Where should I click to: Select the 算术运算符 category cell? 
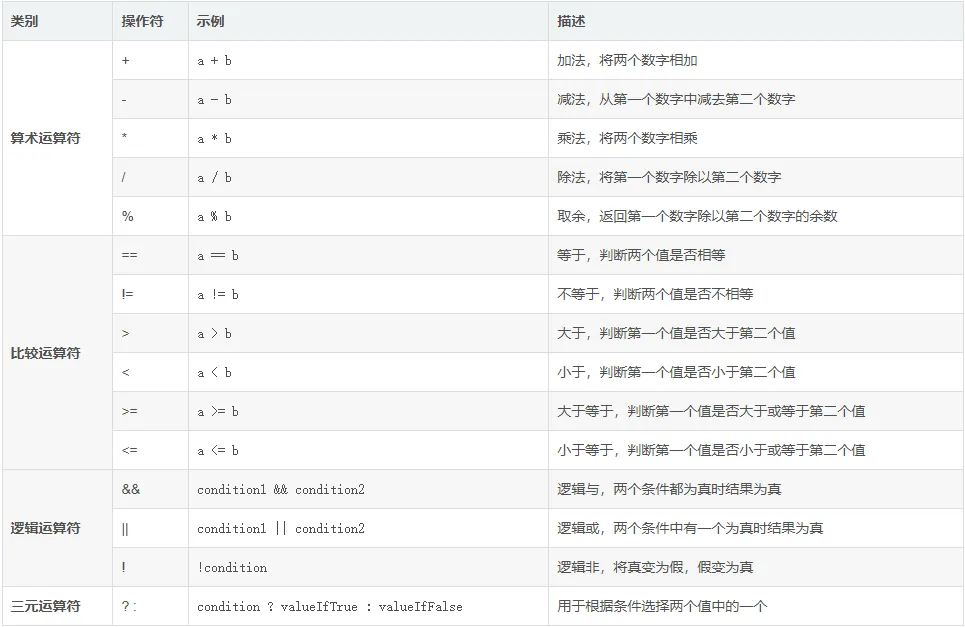point(45,138)
